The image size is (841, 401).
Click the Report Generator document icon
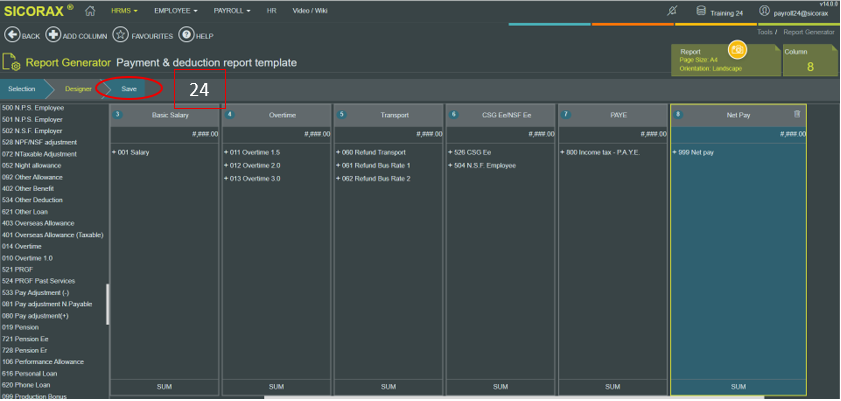(x=11, y=62)
